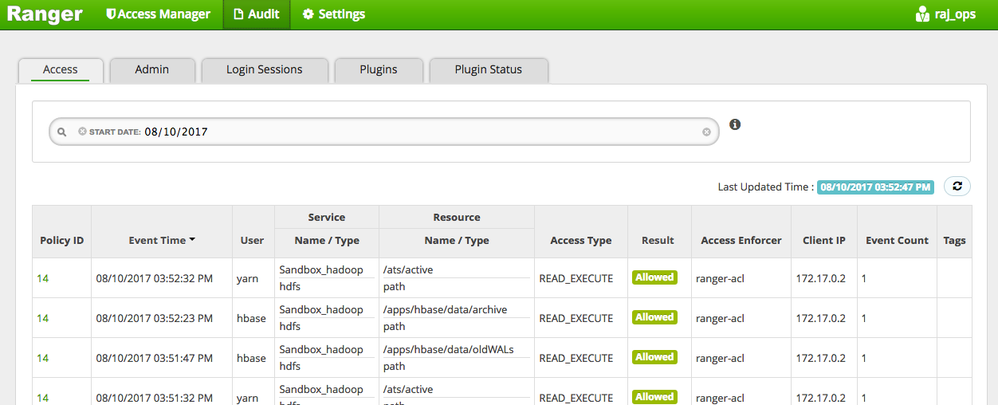Screen dimensions: 998x405
Task: Open policy 14 link in first row
Action: pos(43,277)
